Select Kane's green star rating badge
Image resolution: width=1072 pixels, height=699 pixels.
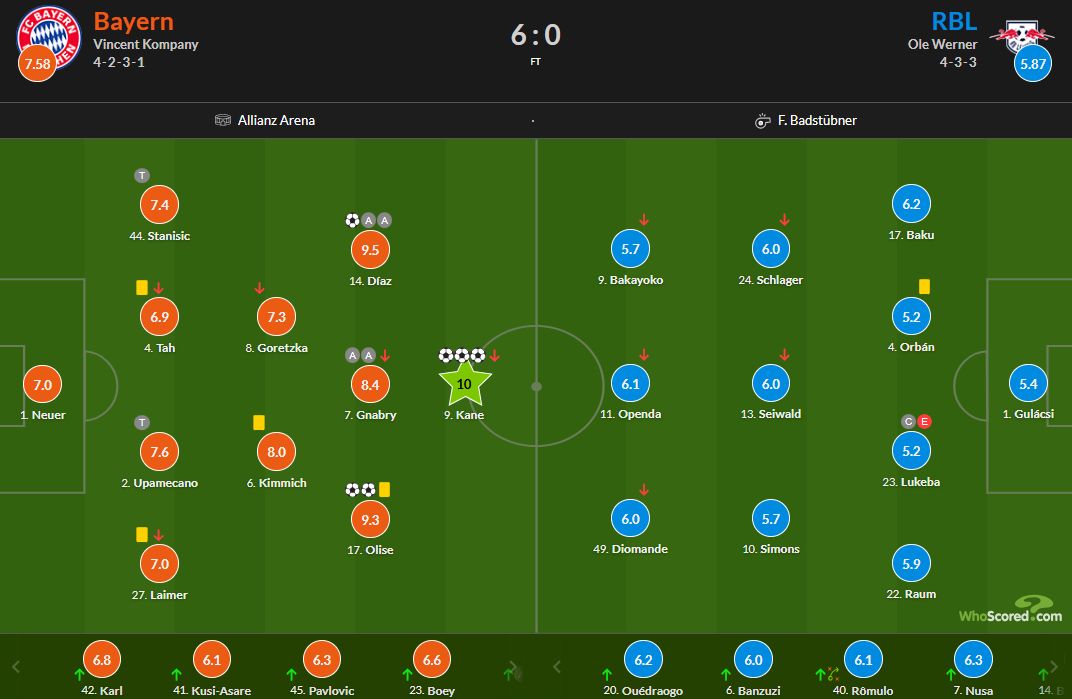(x=464, y=384)
